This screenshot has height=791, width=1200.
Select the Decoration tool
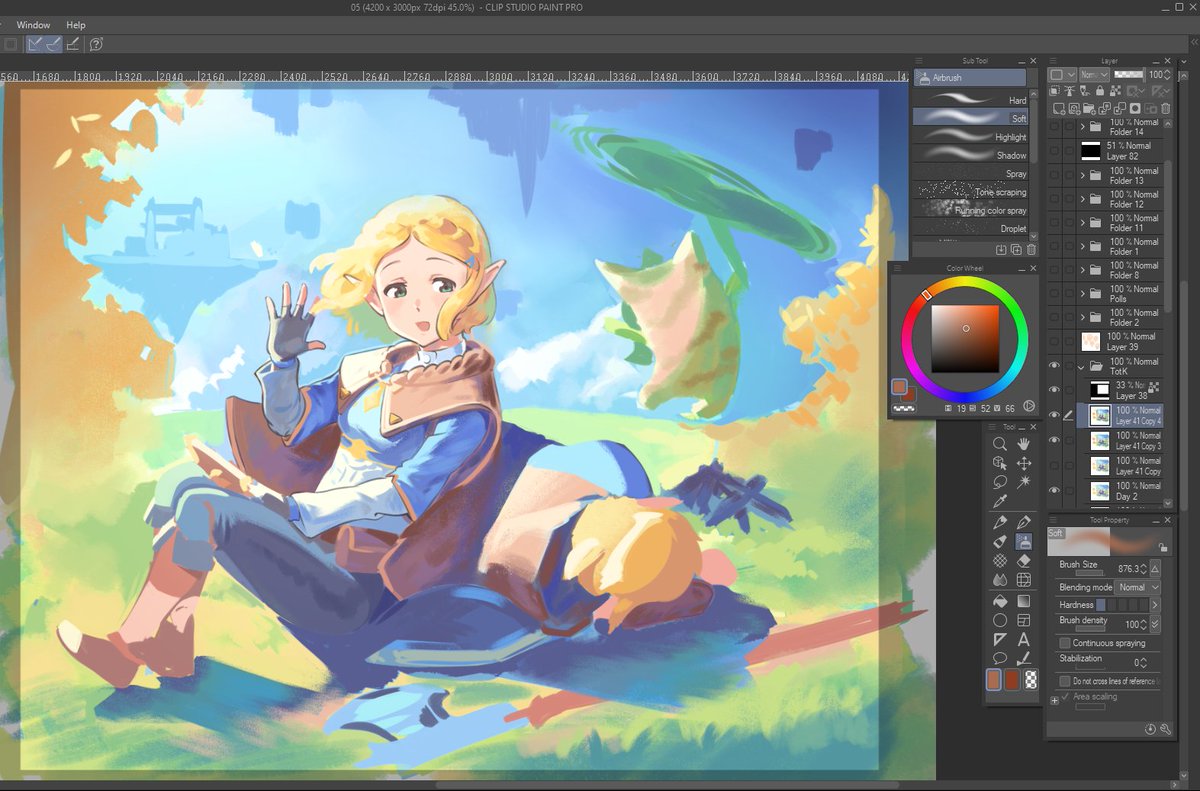point(999,561)
